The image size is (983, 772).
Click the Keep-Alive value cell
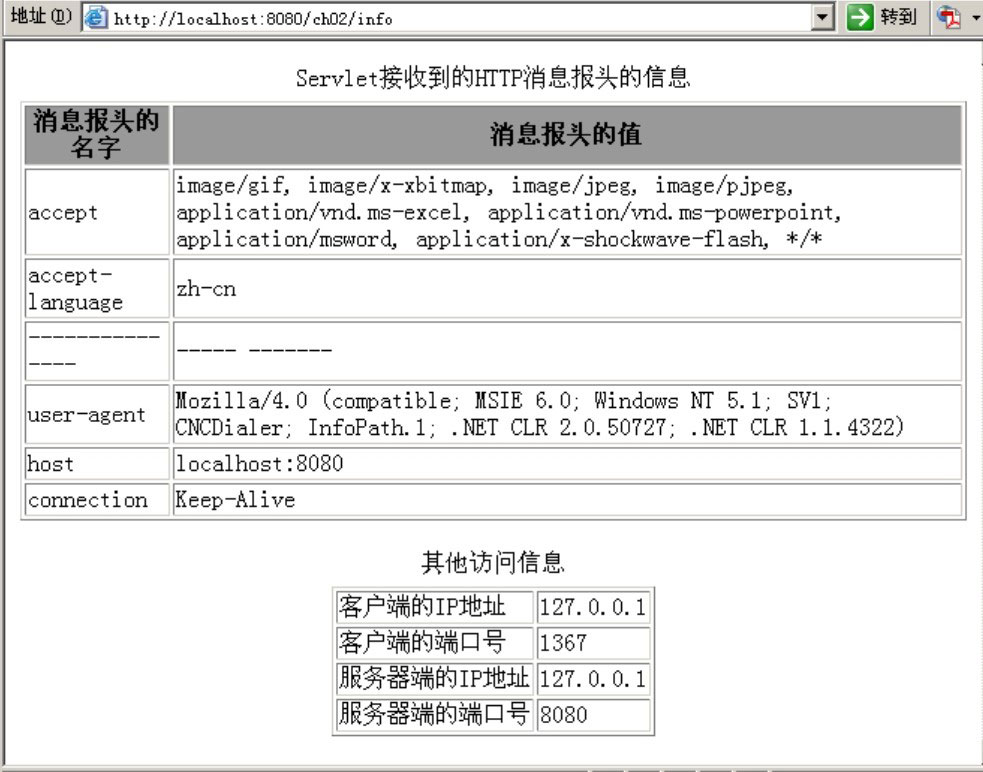(567, 500)
